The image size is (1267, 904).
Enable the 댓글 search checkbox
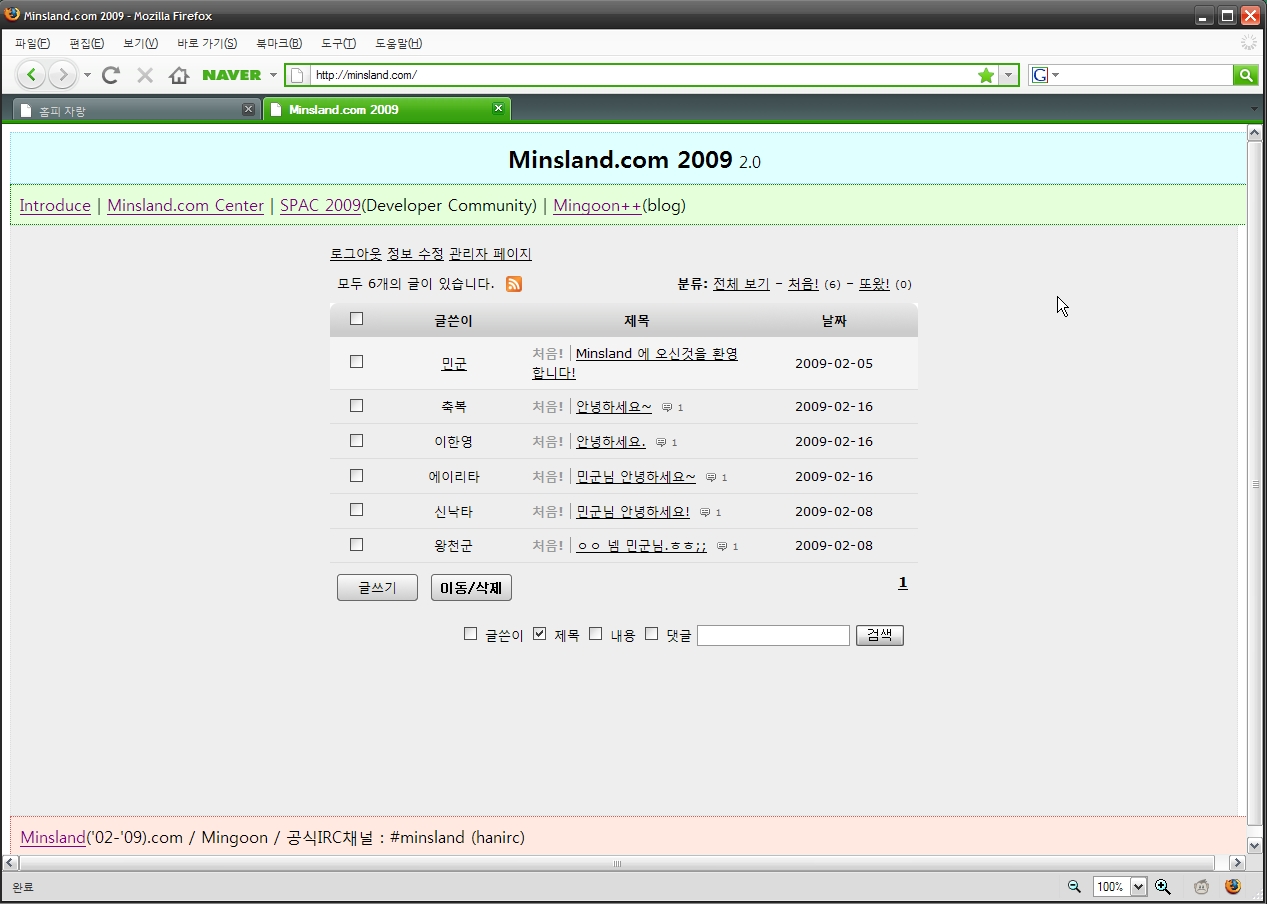(651, 634)
